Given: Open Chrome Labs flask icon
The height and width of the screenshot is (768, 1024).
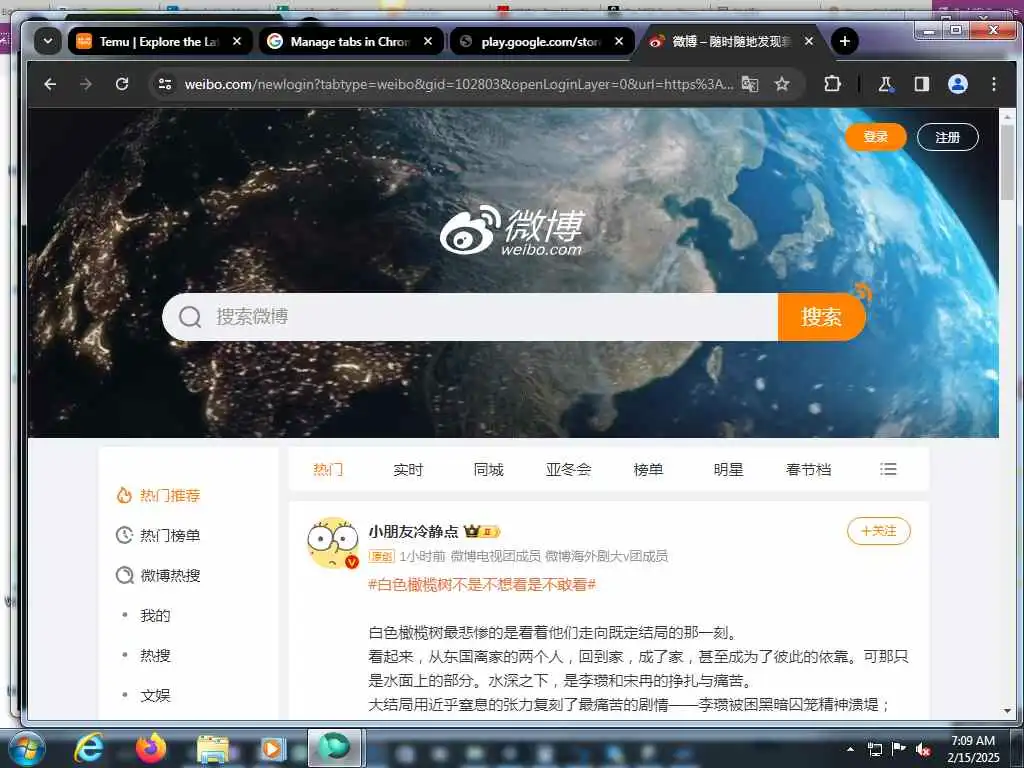Looking at the screenshot, I should pos(886,84).
